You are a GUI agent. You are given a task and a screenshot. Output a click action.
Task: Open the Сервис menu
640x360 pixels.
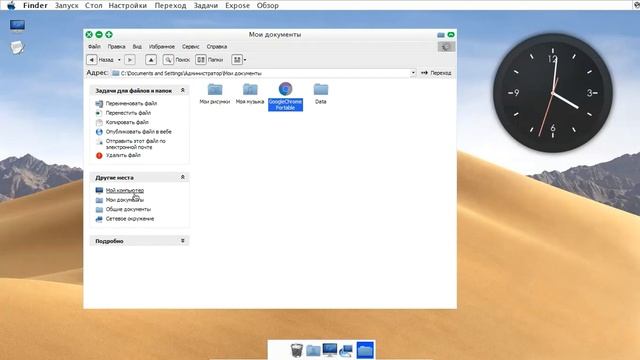(x=191, y=47)
